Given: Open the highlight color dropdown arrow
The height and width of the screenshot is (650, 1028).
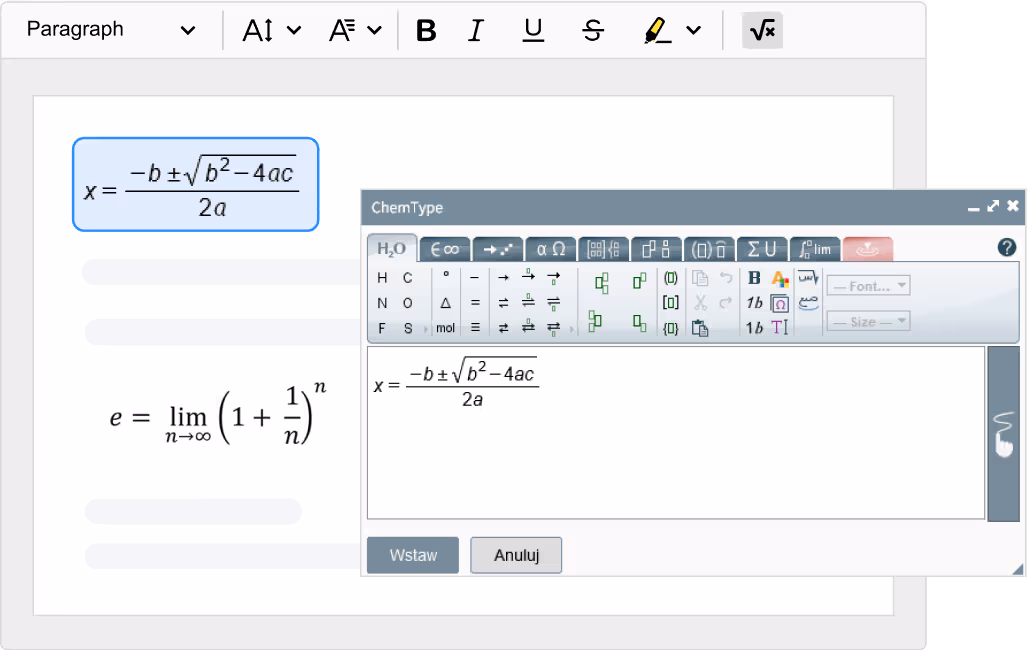Looking at the screenshot, I should (x=694, y=31).
